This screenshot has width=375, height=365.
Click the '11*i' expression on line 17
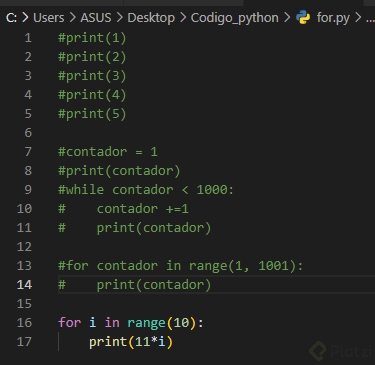(150, 342)
